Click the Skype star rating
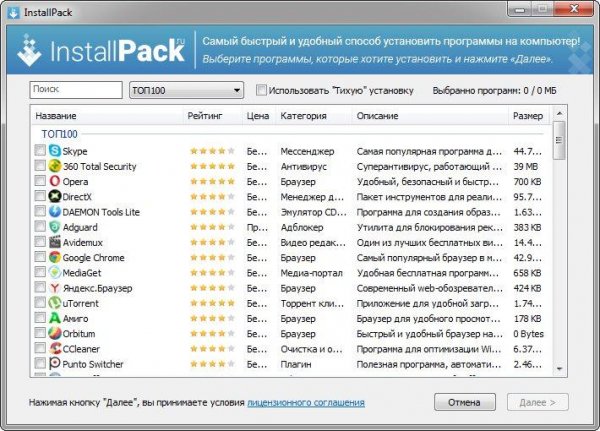This screenshot has height=431, width=600. pos(212,151)
